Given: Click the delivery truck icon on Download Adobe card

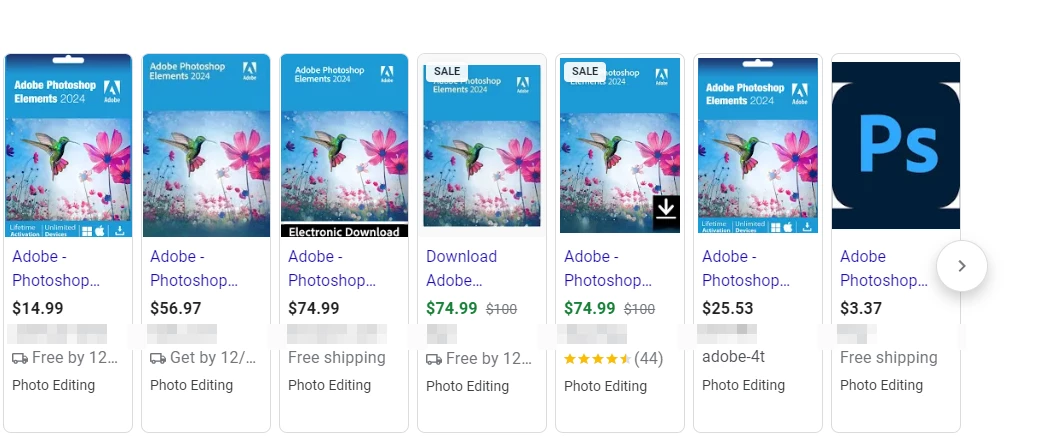Looking at the screenshot, I should tap(434, 360).
